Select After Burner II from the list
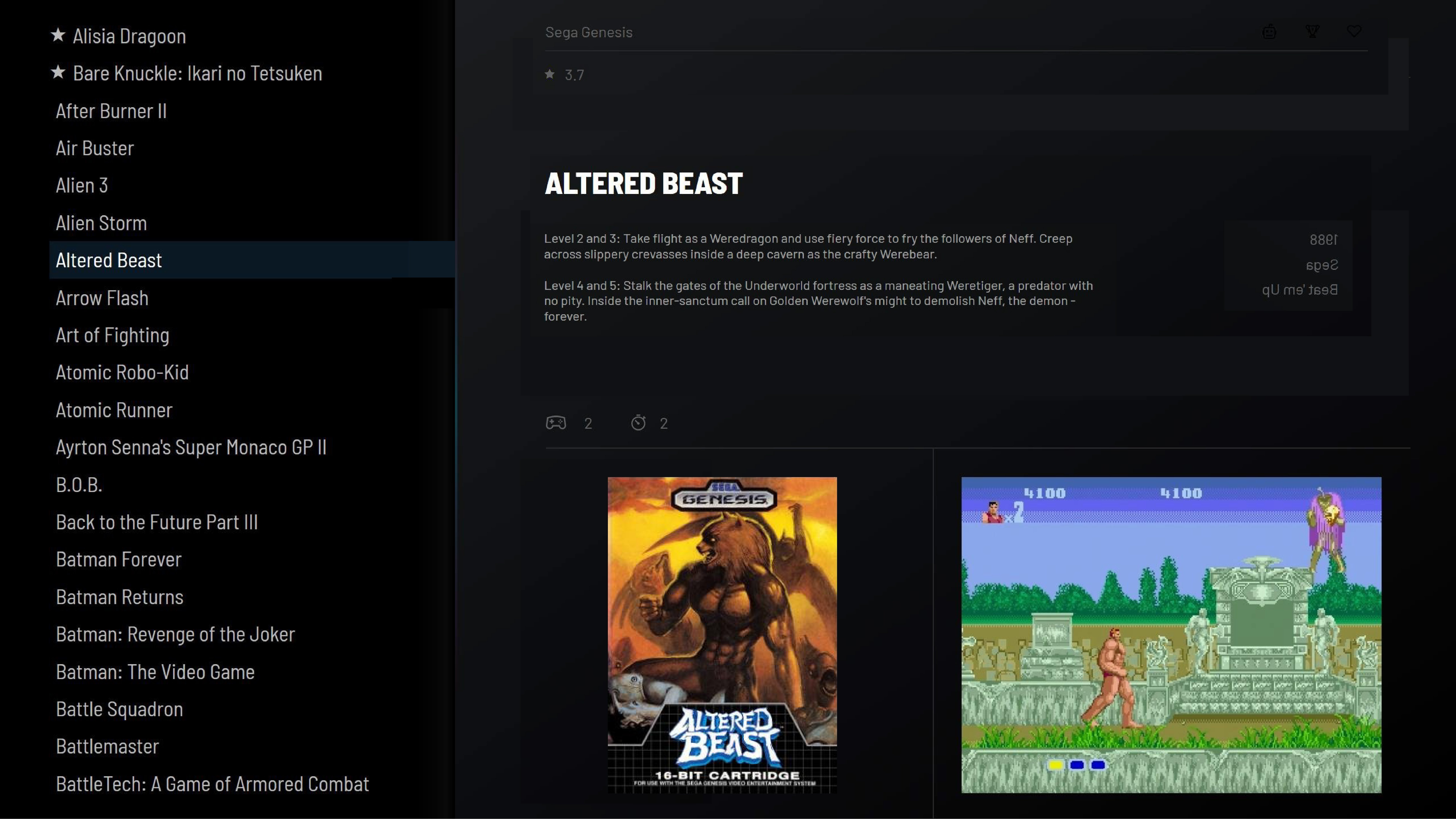Viewport: 1456px width, 819px height. click(x=111, y=111)
